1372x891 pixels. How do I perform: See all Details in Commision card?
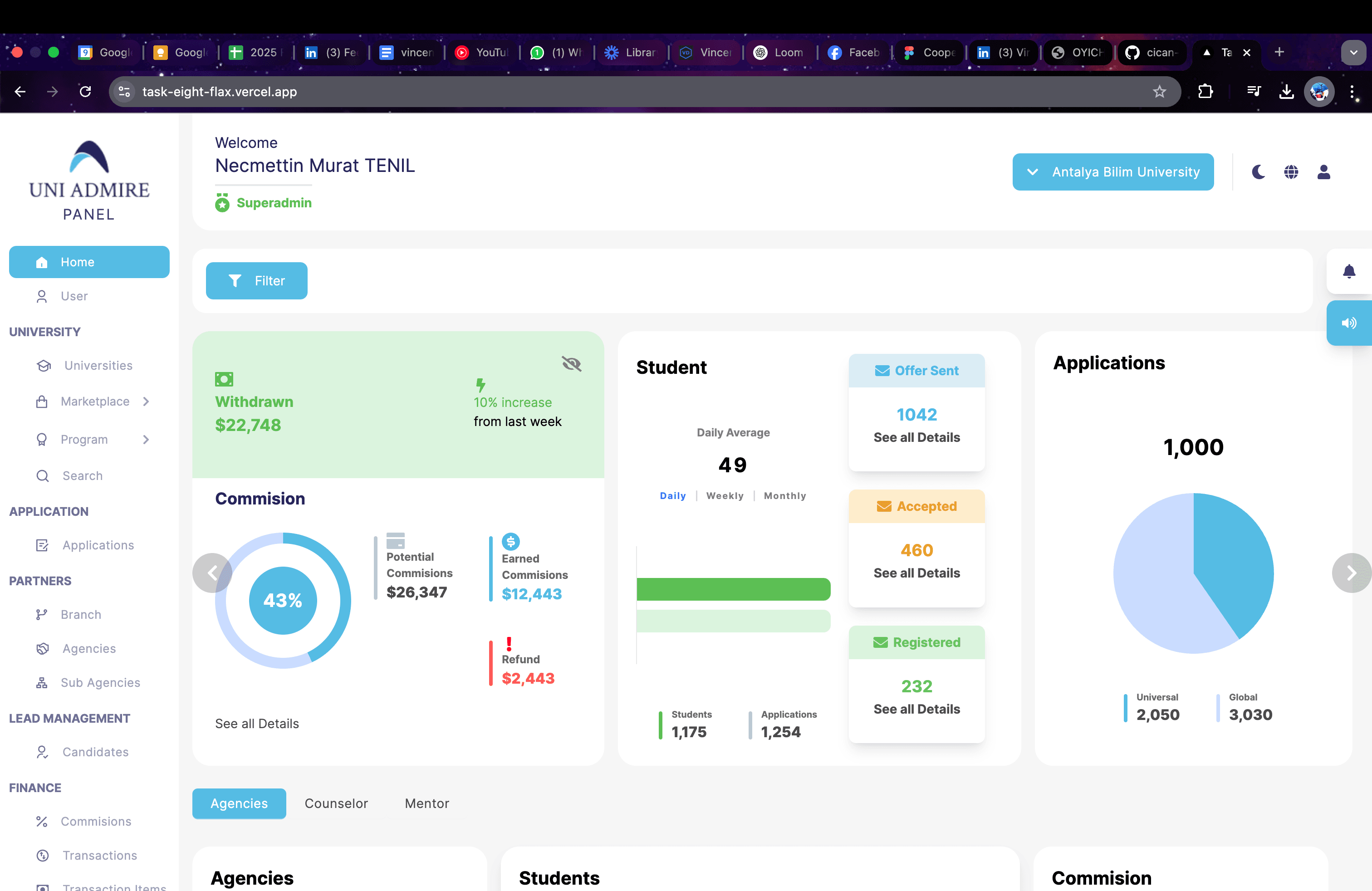(x=257, y=724)
